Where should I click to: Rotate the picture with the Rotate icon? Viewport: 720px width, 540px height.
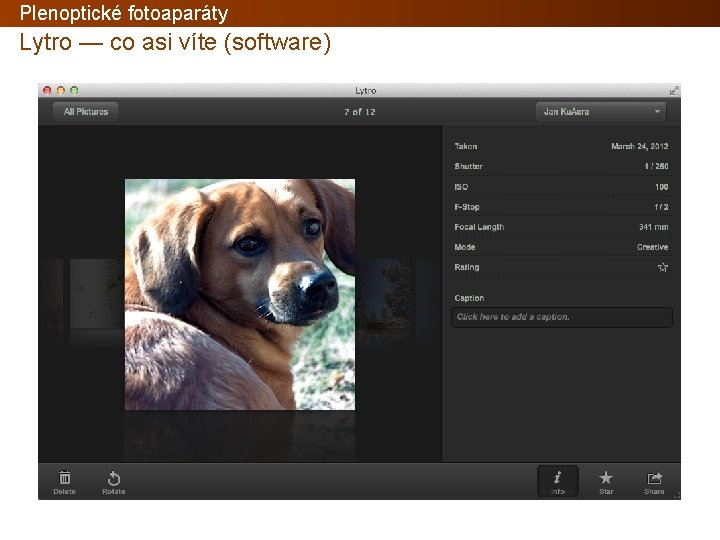click(x=113, y=478)
